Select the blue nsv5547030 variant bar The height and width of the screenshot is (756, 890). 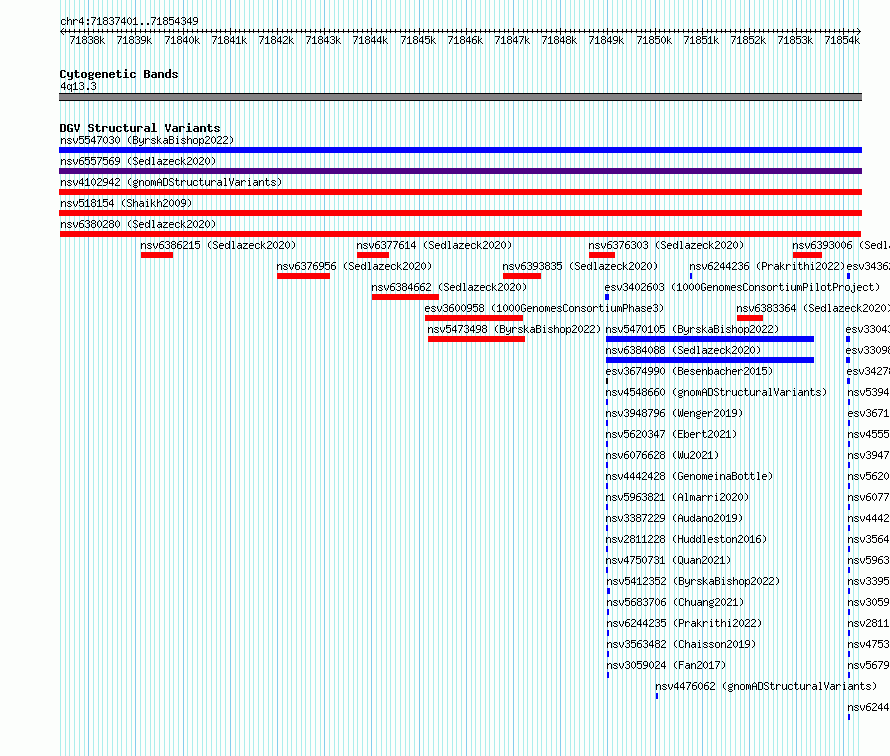point(460,150)
